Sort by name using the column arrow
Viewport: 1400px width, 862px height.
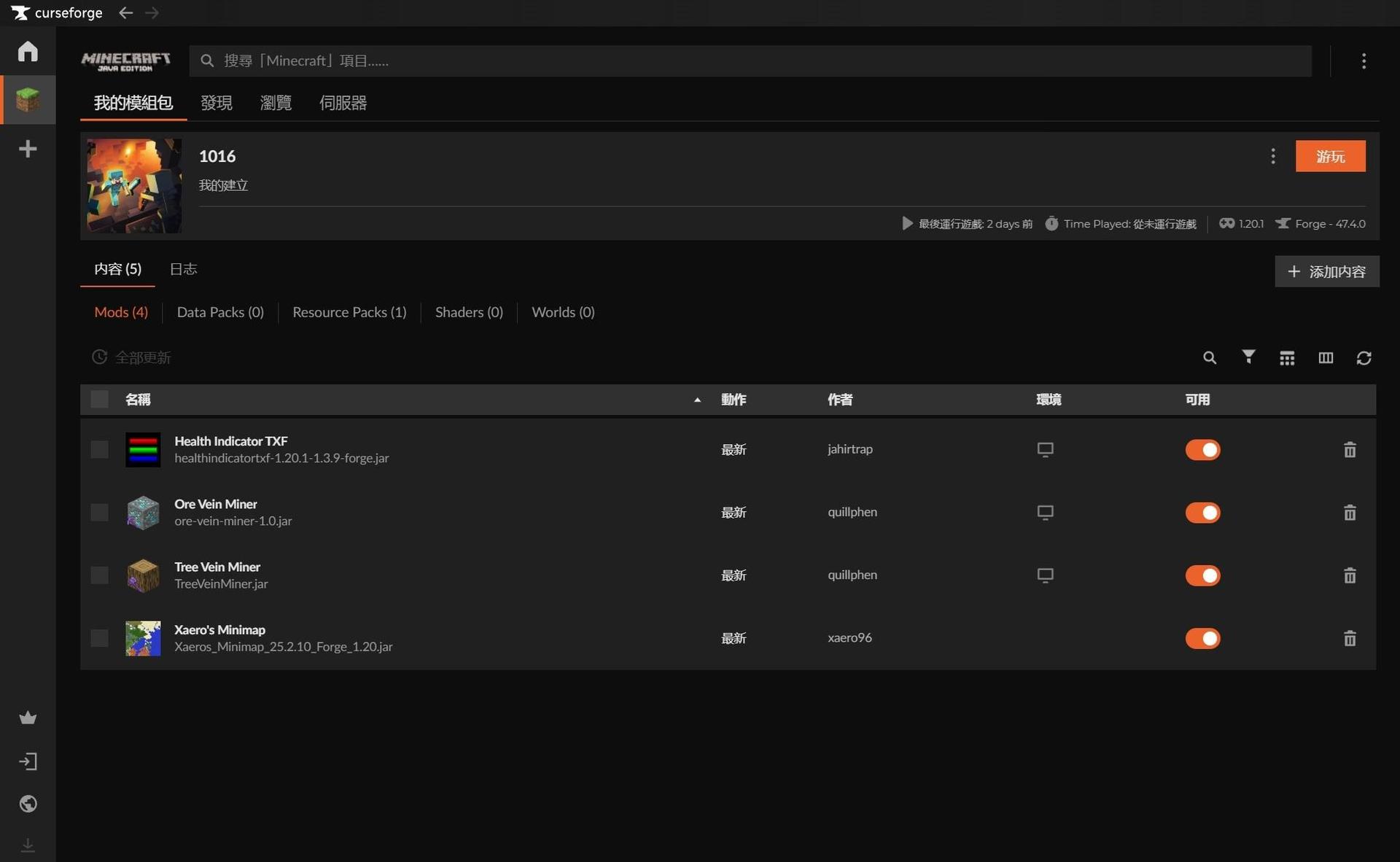tap(697, 400)
